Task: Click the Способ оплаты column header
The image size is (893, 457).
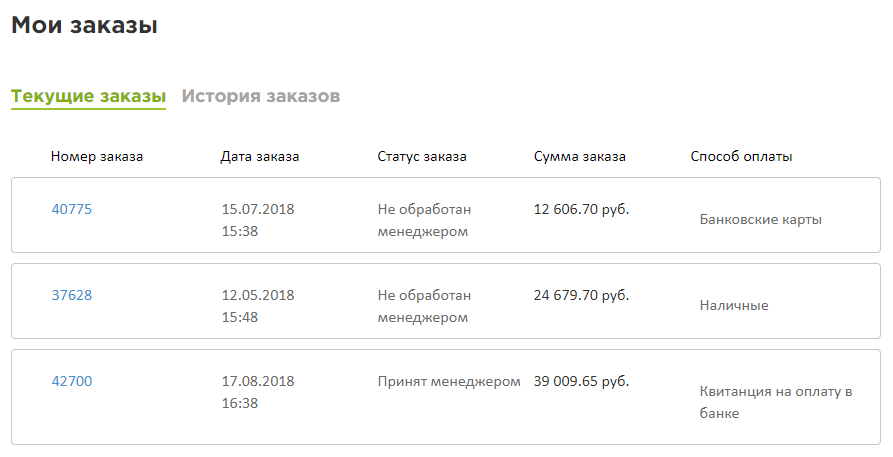Action: (x=742, y=157)
